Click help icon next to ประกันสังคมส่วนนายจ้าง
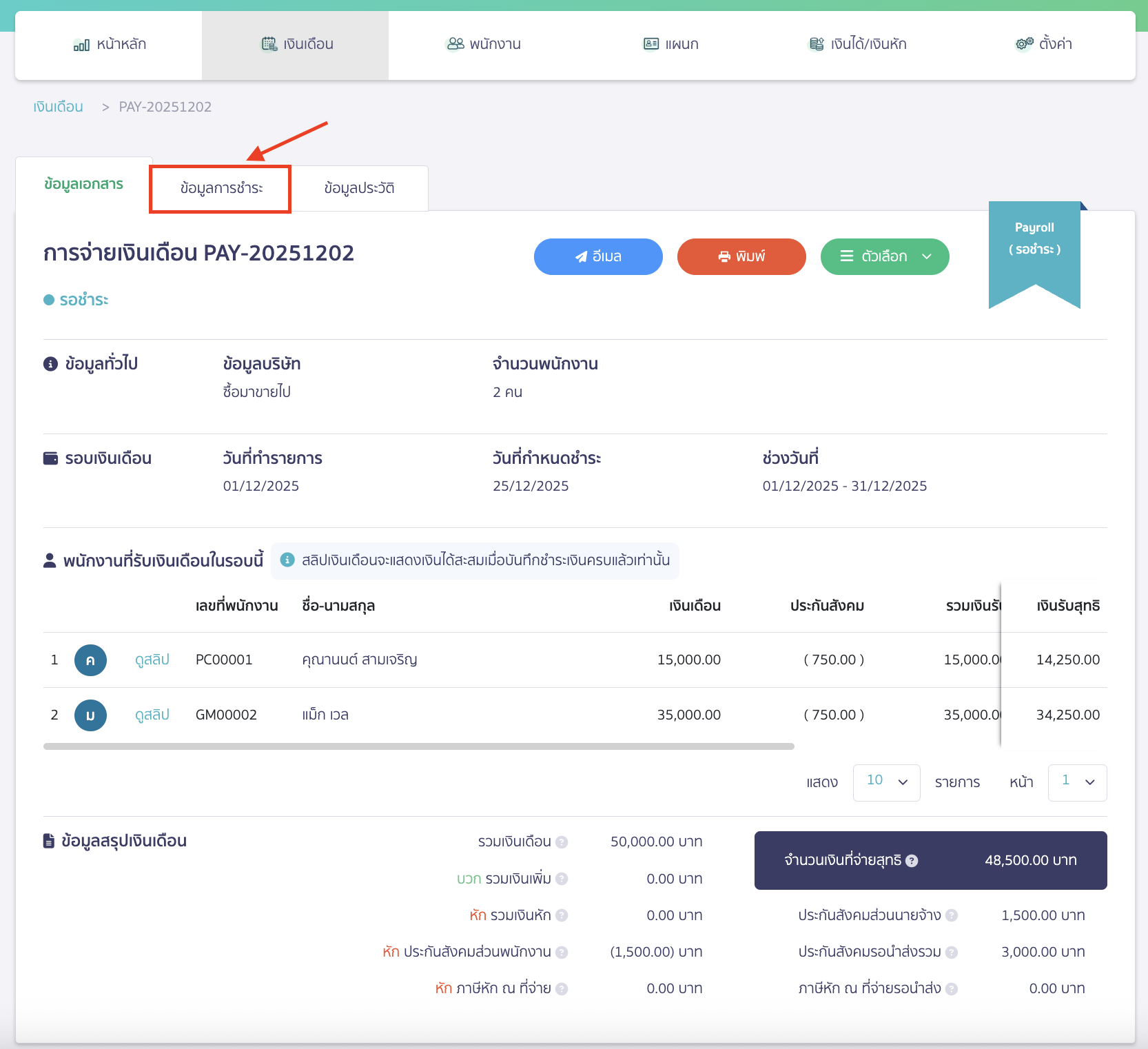 pos(952,915)
